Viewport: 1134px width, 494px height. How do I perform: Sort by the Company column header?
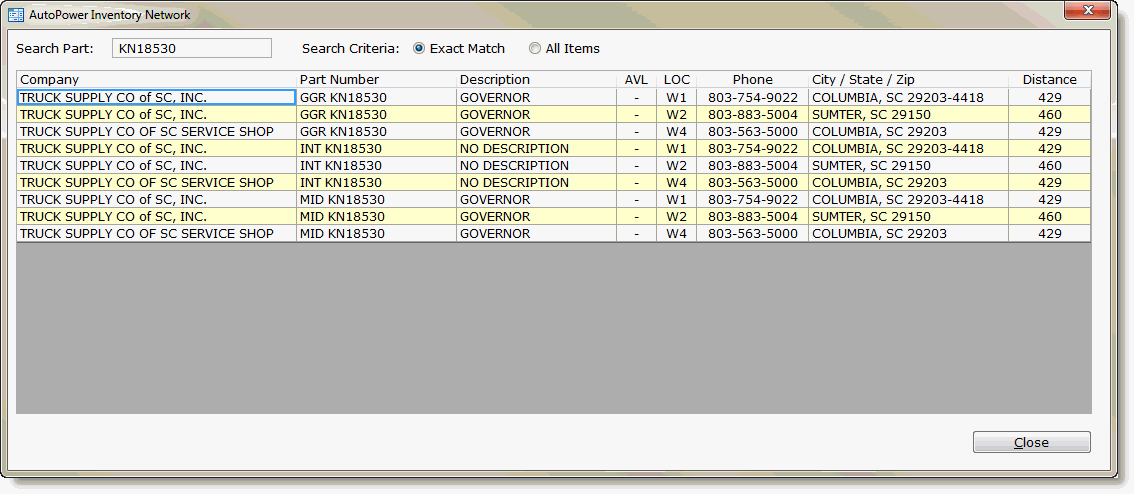point(156,80)
